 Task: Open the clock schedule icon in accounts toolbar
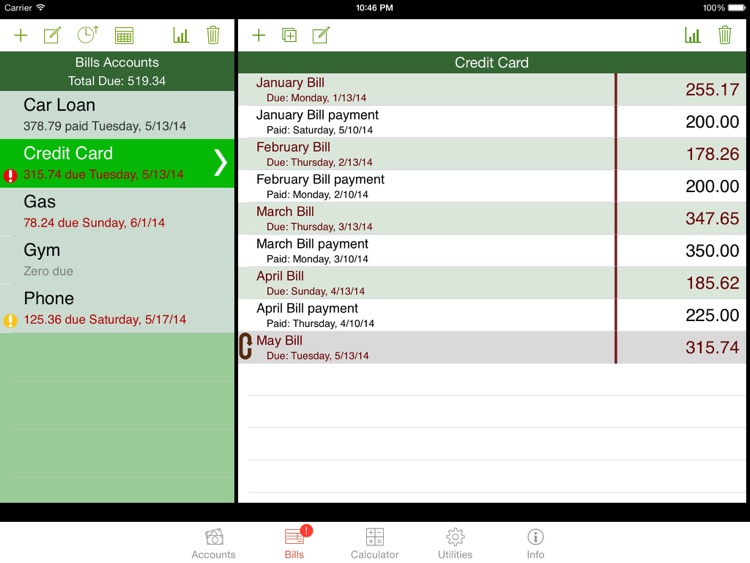pos(88,34)
